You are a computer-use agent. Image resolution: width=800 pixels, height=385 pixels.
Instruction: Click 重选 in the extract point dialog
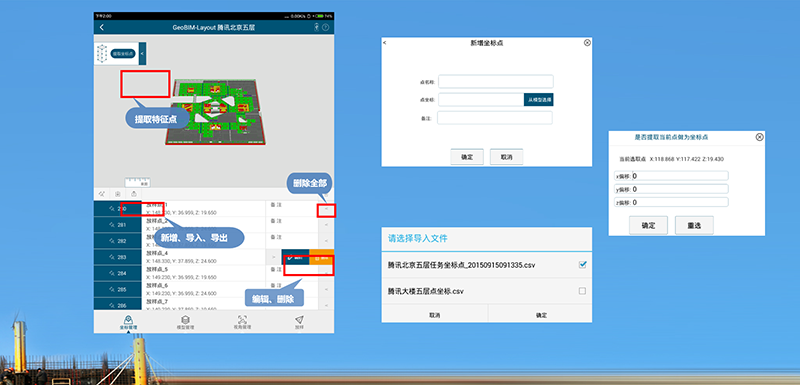pos(694,225)
